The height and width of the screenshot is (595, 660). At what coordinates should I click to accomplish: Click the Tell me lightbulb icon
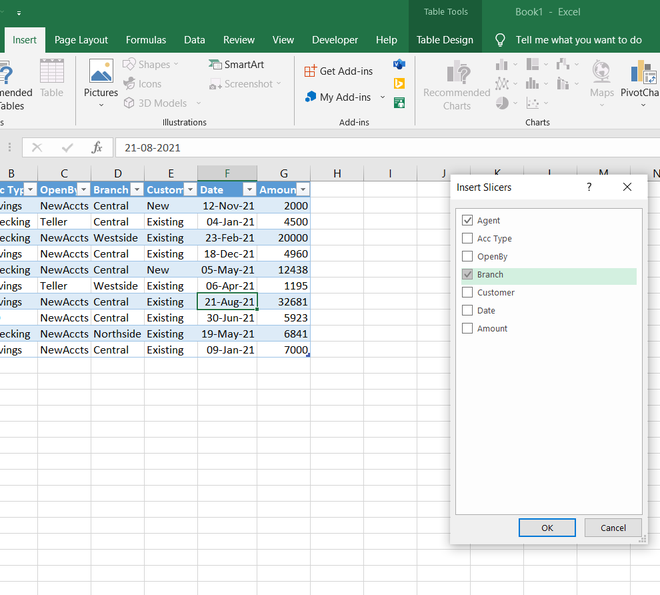point(500,40)
